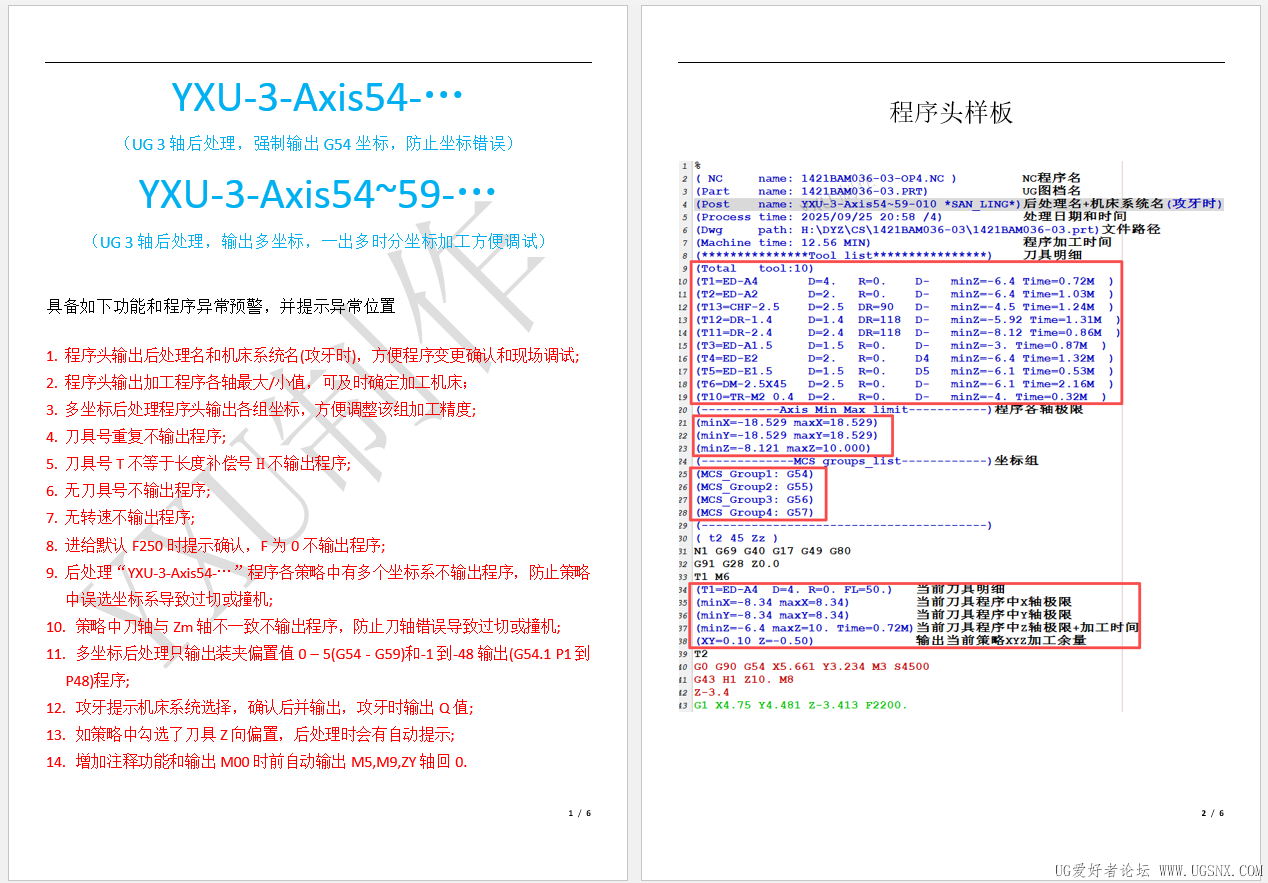Click page number "1 / 6"
This screenshot has height=883, width=1268.
pos(580,813)
